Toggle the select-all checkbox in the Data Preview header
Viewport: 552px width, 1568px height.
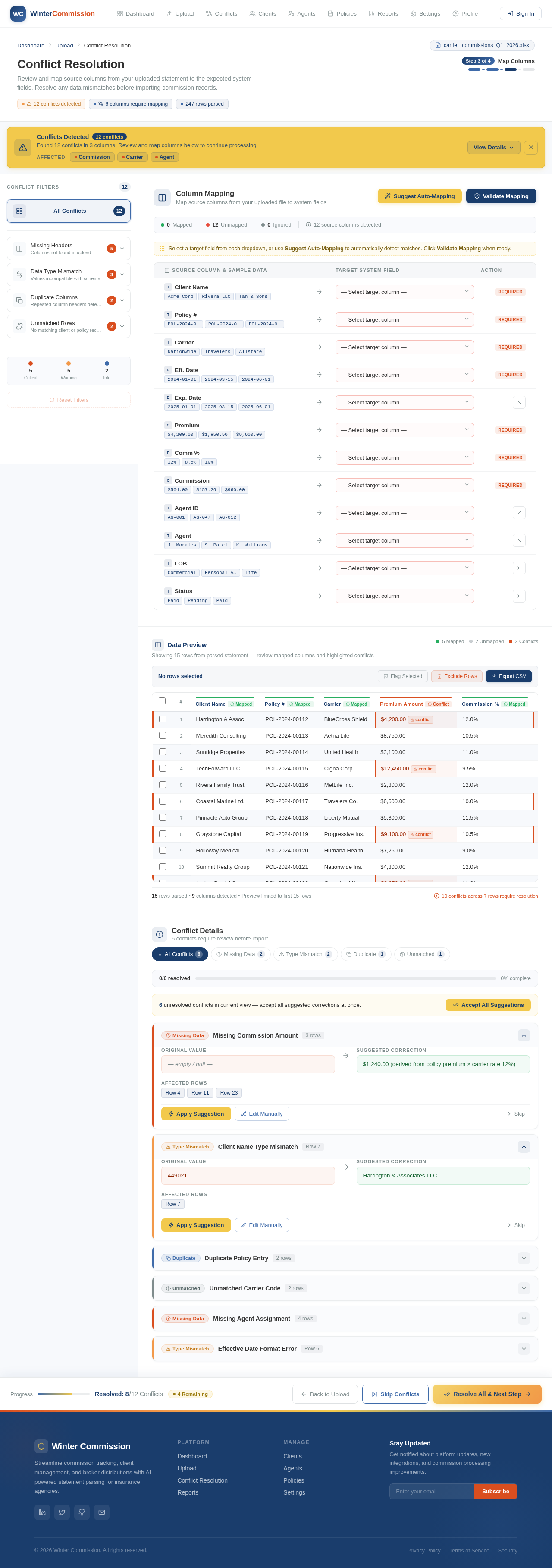(x=162, y=700)
